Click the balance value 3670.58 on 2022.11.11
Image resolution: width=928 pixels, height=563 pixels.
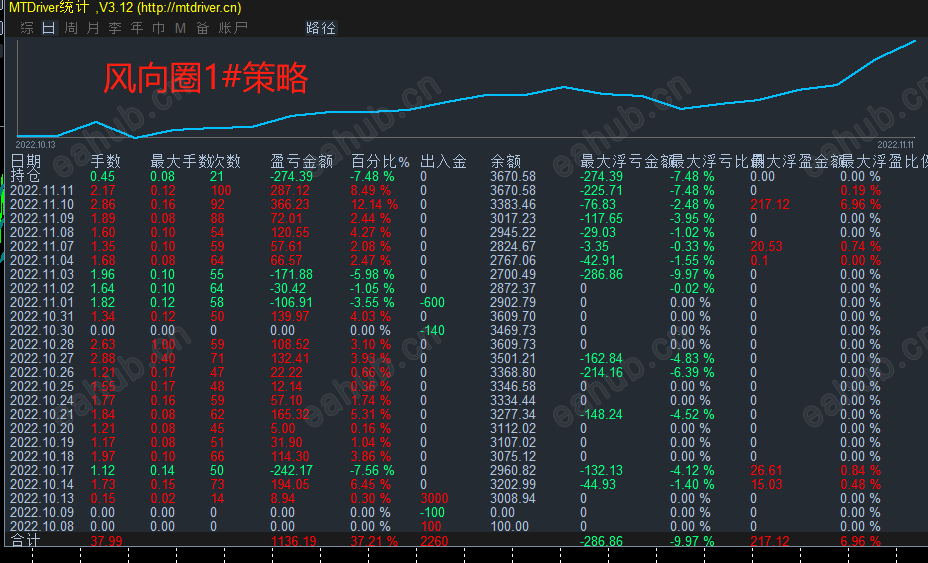pos(513,191)
